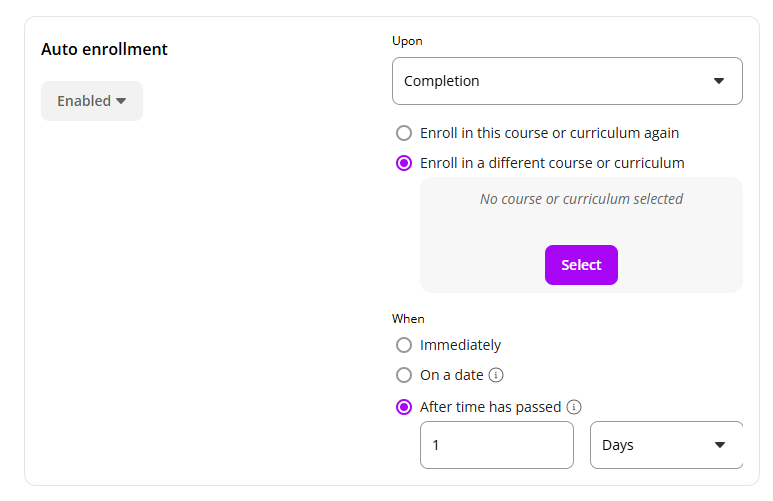Click the info icon beside "On a date"
Viewport: 773px width, 501px height.
coord(496,375)
